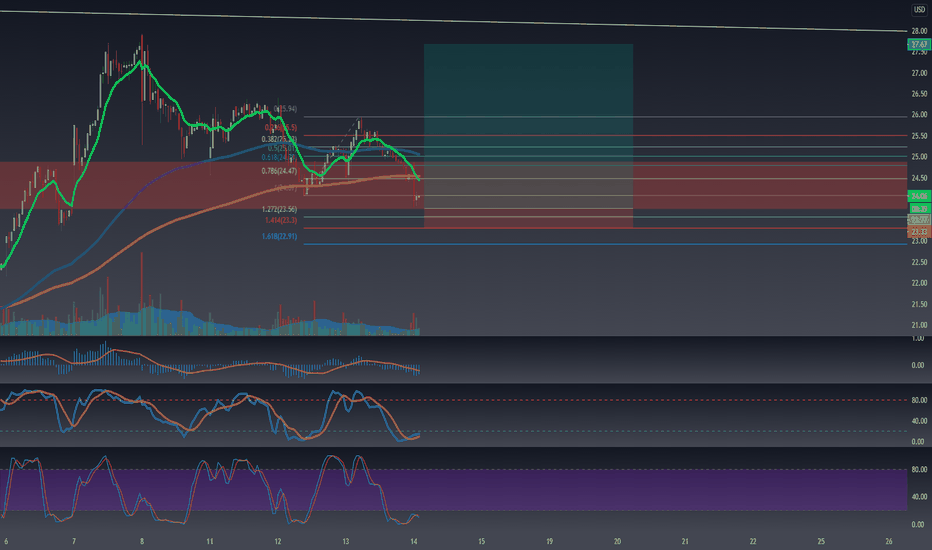Select the red 23.33 stop price tag

tap(919, 231)
